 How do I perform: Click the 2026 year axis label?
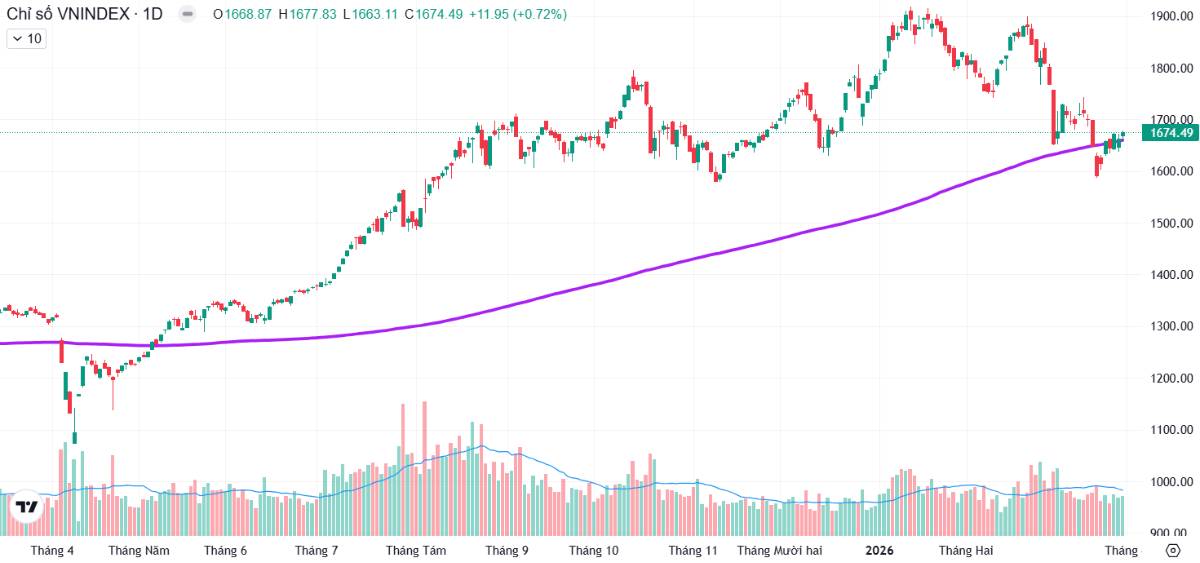[x=879, y=550]
